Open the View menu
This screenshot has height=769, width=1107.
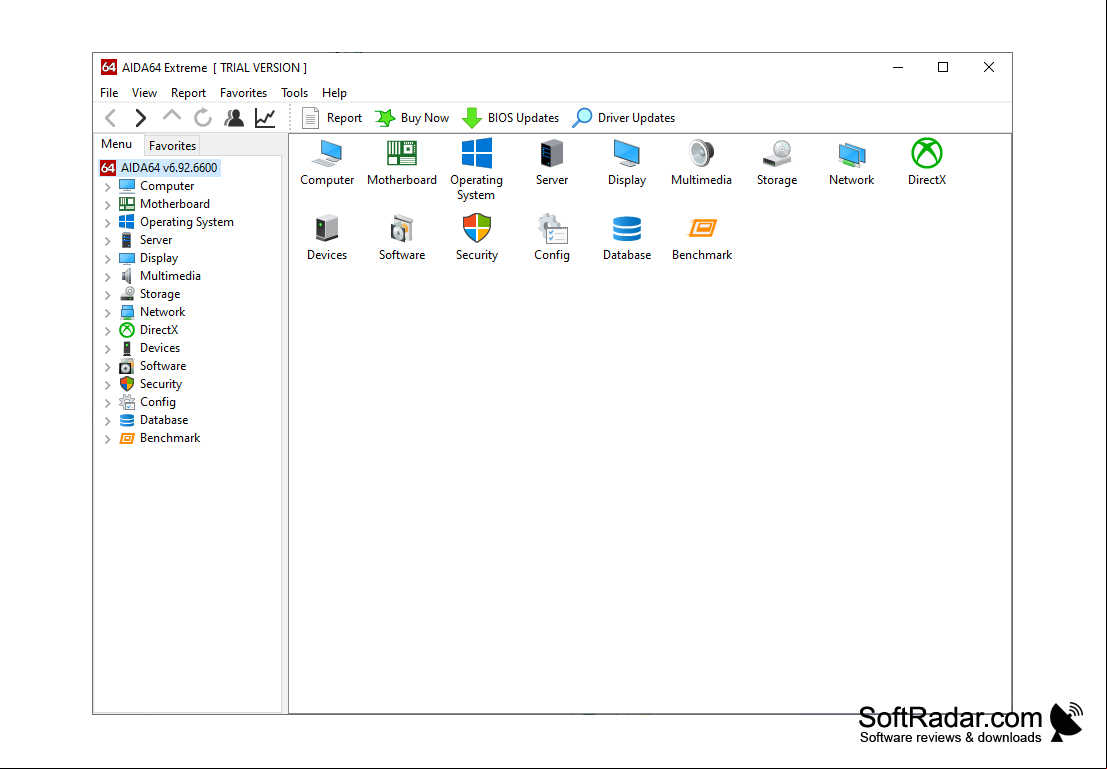[144, 93]
